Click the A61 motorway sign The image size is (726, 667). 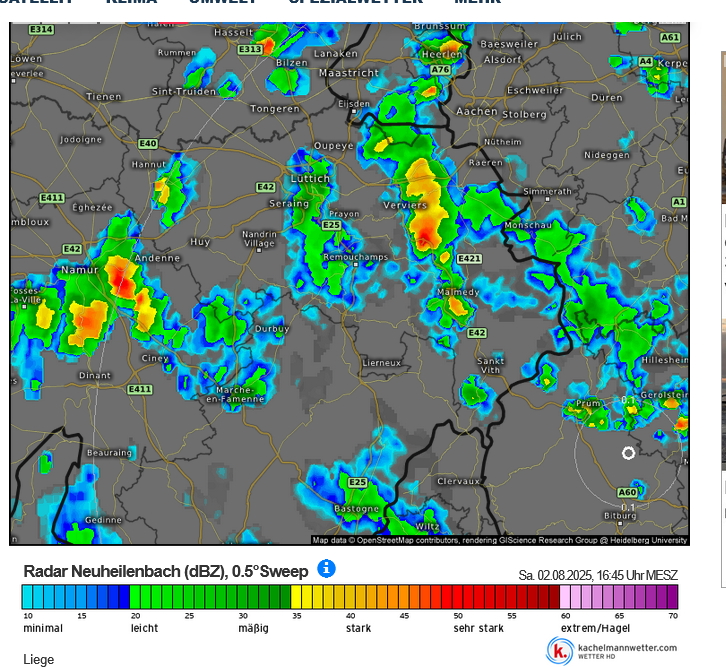[x=670, y=37]
